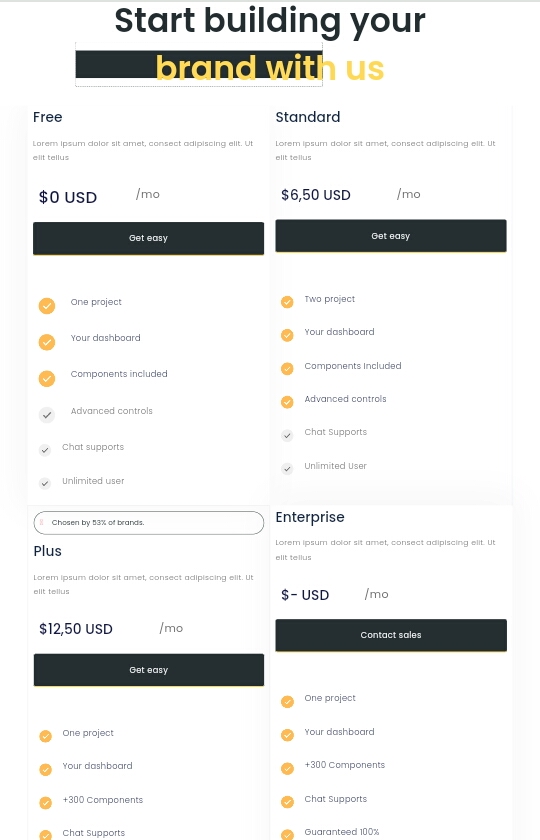Viewport: 540px width, 840px height.
Task: Click the orange check icon beside Free plan's One project
Action: [47, 306]
